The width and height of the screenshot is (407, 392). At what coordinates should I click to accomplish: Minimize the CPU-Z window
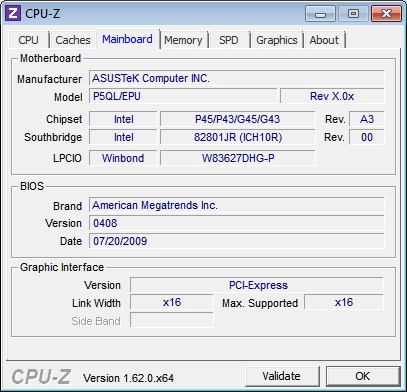coord(320,14)
